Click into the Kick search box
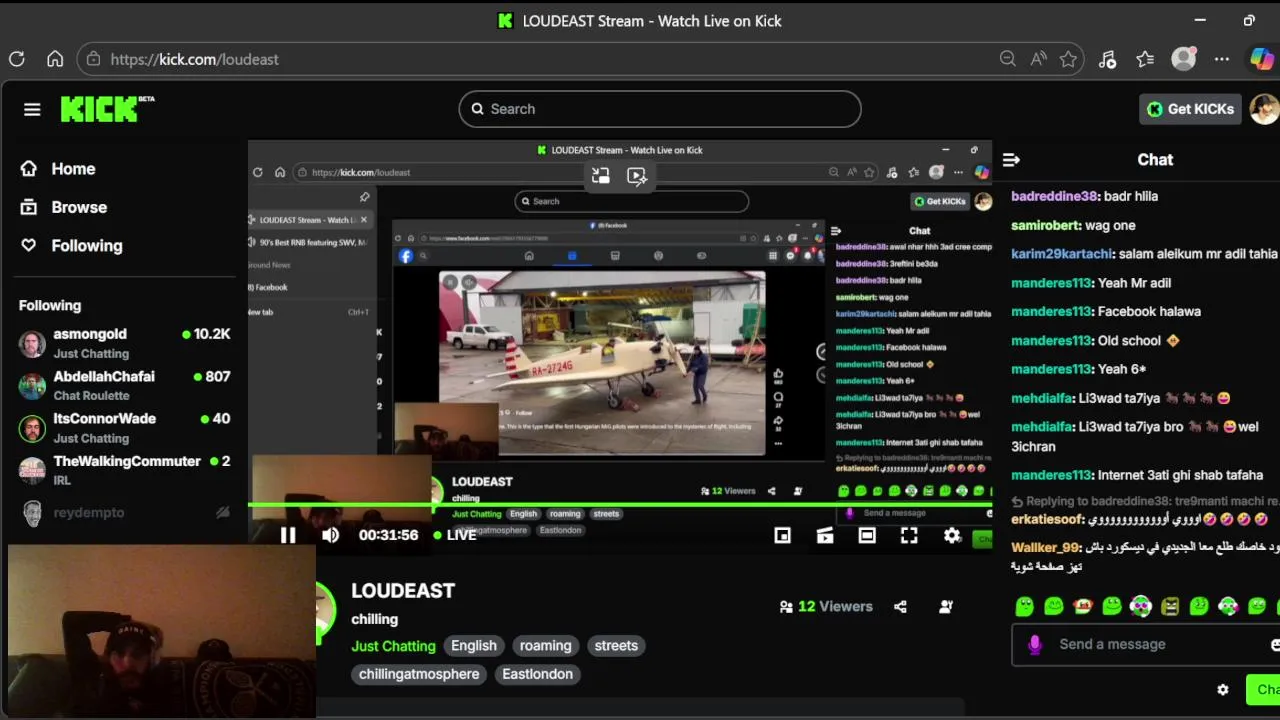The width and height of the screenshot is (1280, 720). (x=660, y=109)
